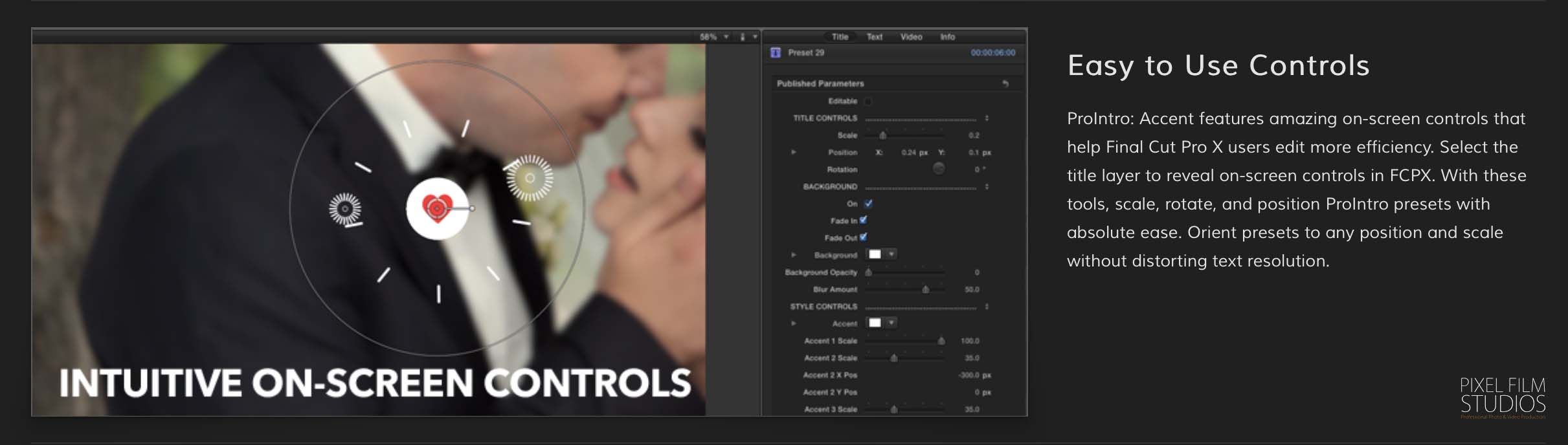Open the dropdown arrow after viewer options icon

(755, 37)
